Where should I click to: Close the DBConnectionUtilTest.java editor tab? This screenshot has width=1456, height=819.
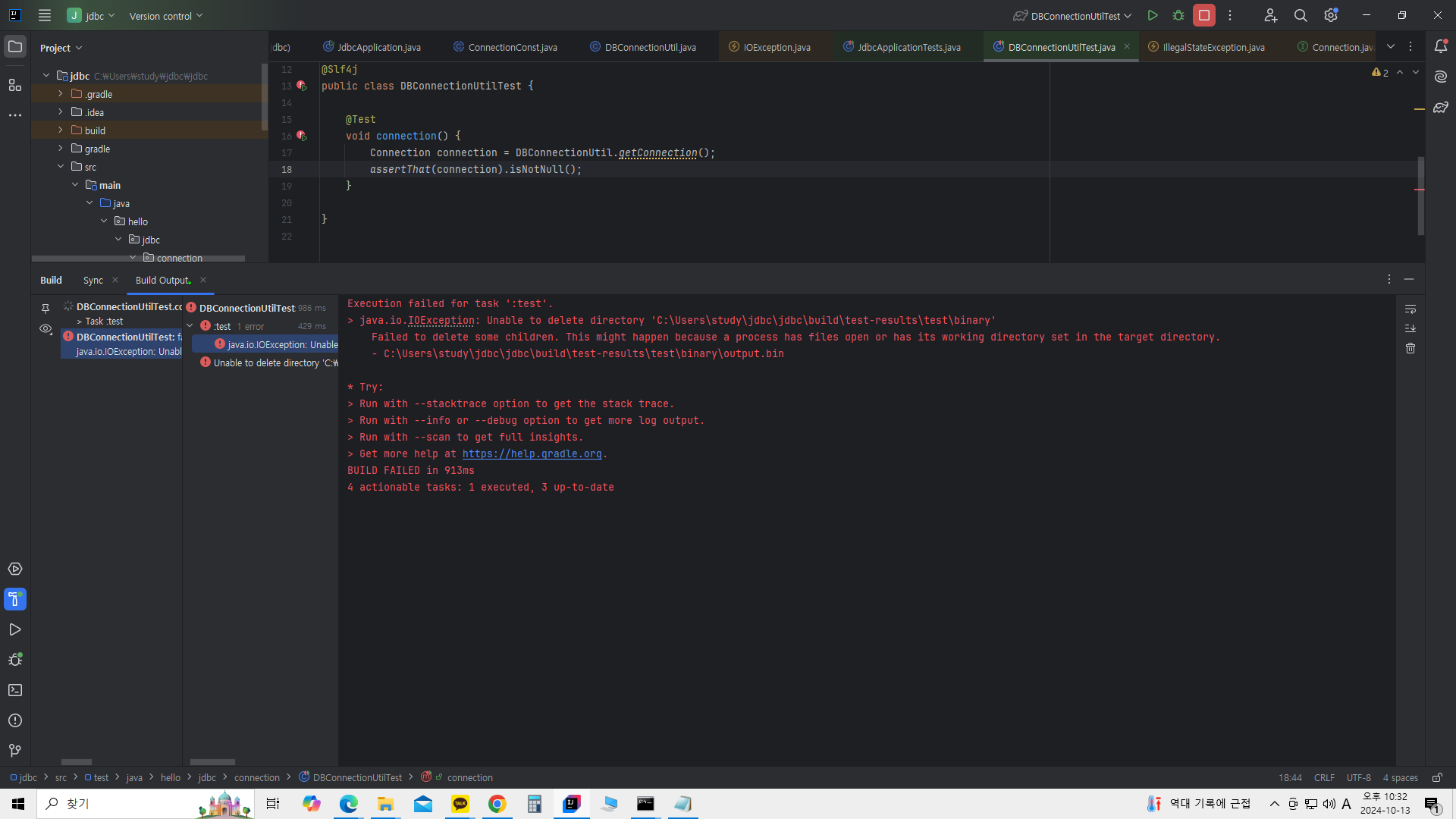tap(1127, 47)
